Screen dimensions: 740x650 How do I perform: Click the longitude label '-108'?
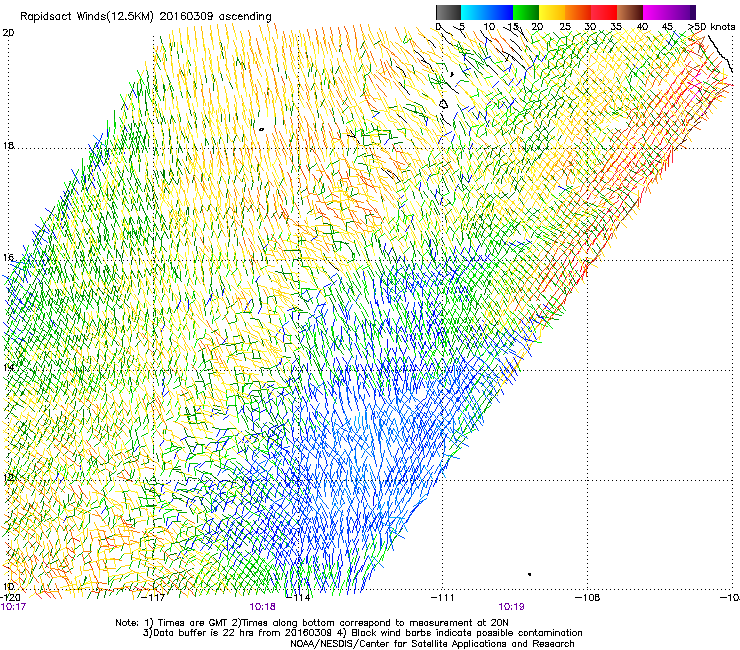(x=588, y=598)
